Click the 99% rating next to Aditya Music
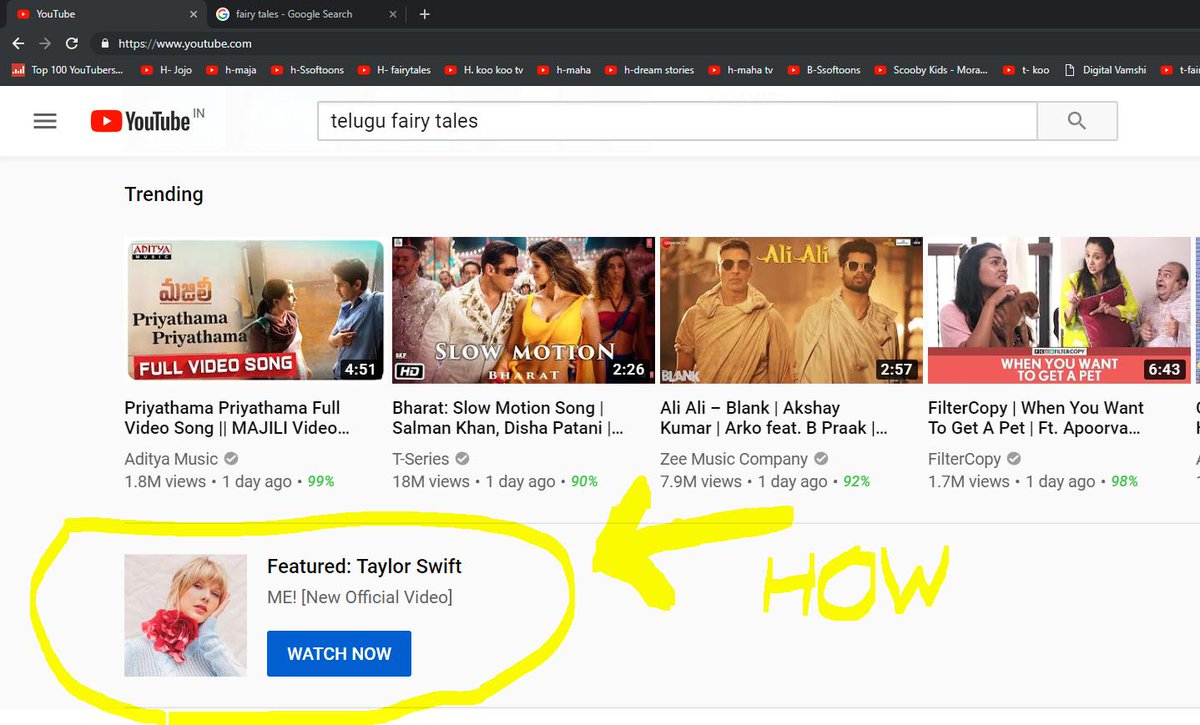The height and width of the screenshot is (725, 1200). pyautogui.click(x=321, y=482)
